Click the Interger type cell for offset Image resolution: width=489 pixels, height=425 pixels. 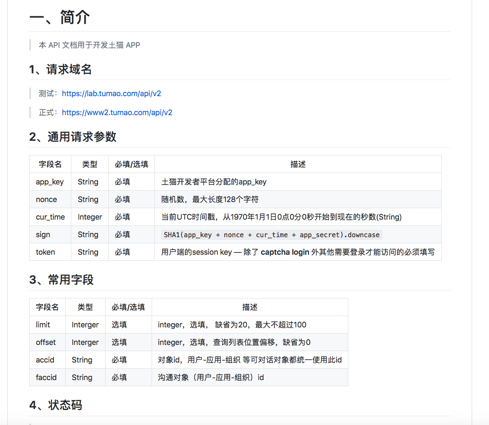85,342
